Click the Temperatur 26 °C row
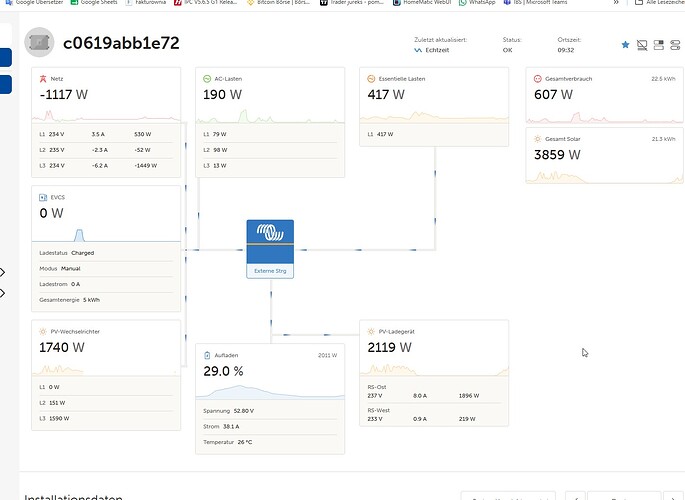The height and width of the screenshot is (500, 685). click(270, 442)
